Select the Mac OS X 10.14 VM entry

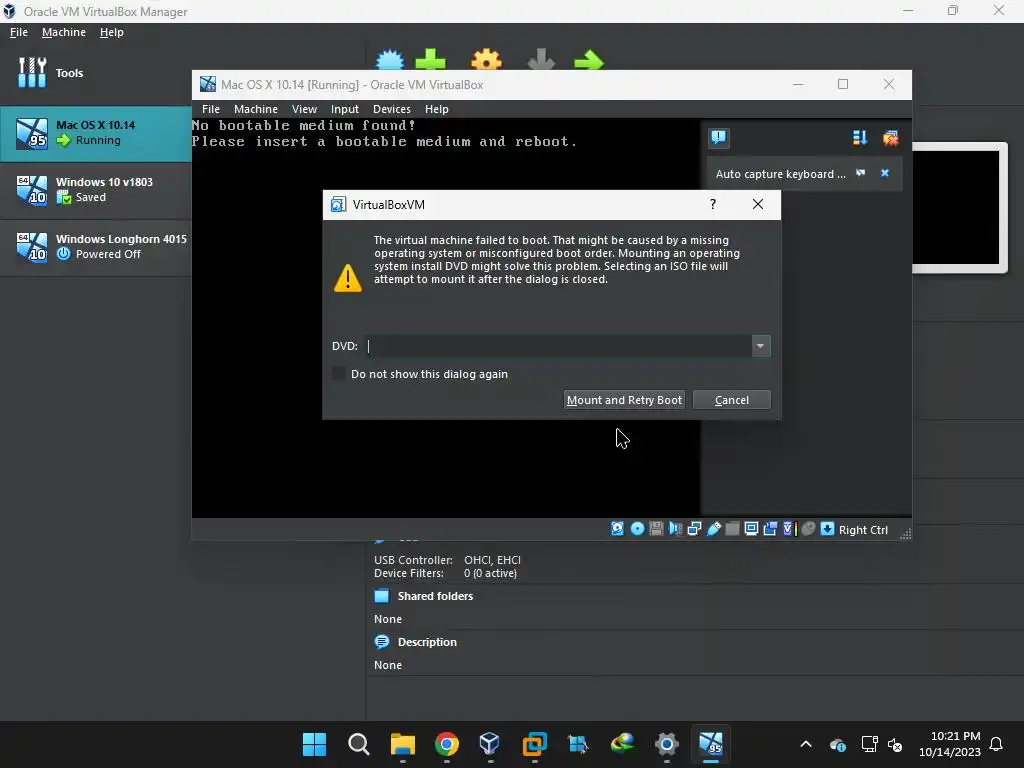pyautogui.click(x=95, y=133)
